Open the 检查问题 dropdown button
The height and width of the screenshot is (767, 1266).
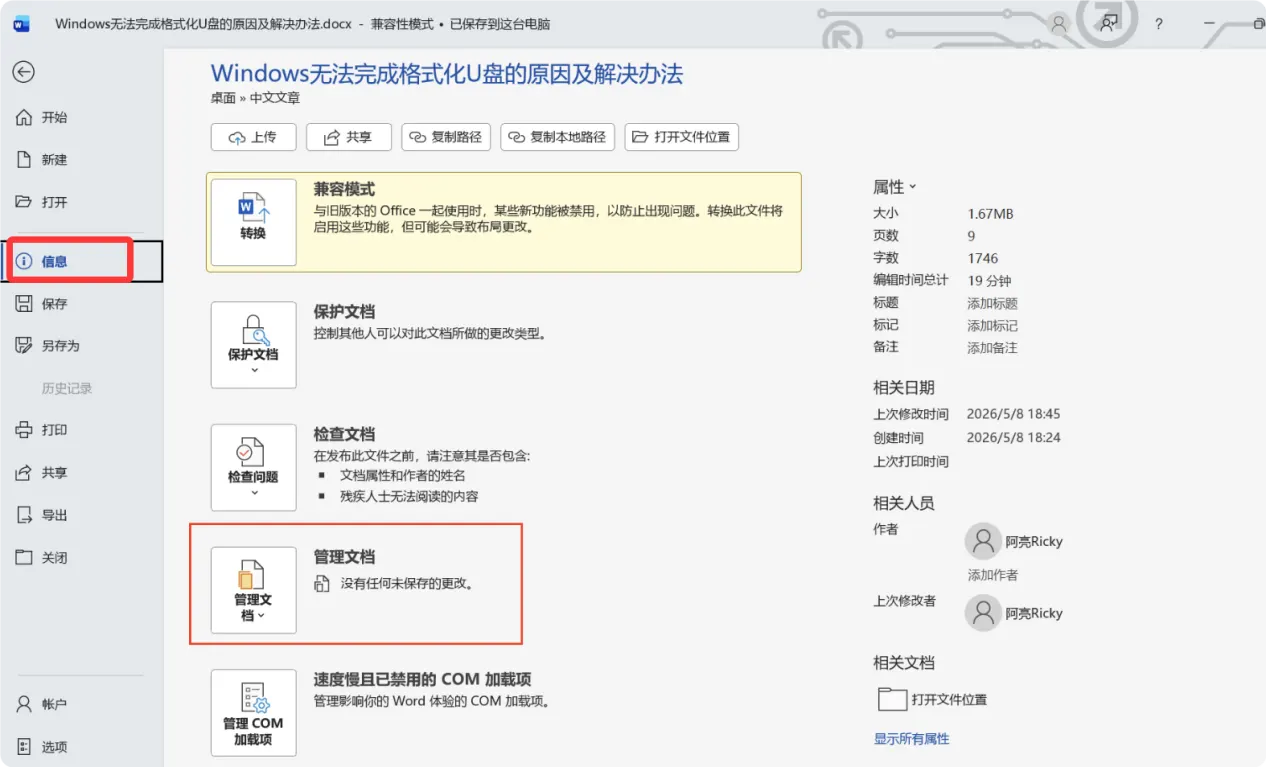pos(253,467)
